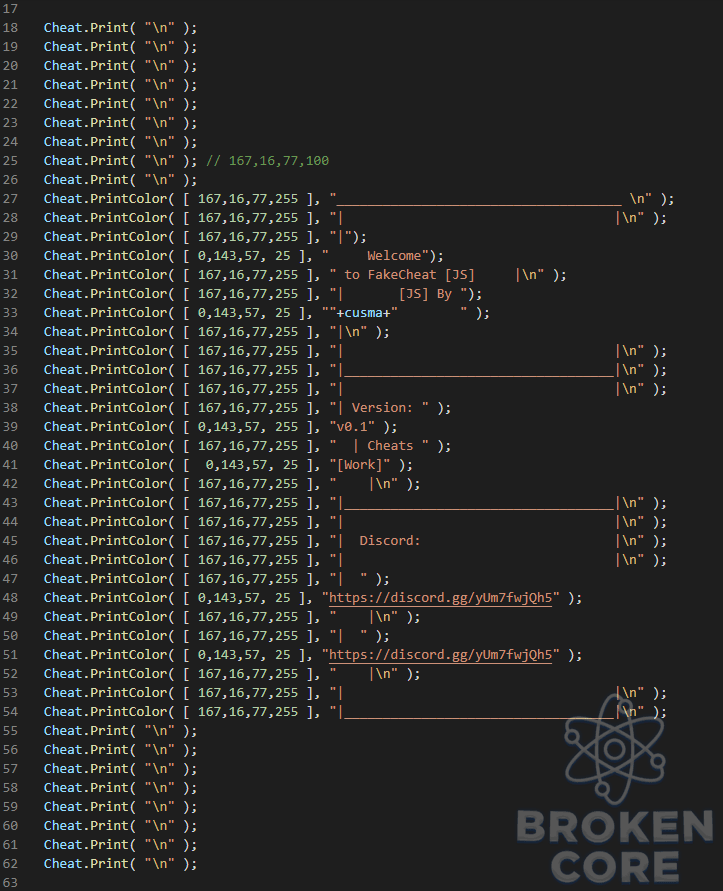Image resolution: width=723 pixels, height=891 pixels.
Task: Click line number 25
Action: [x=10, y=161]
